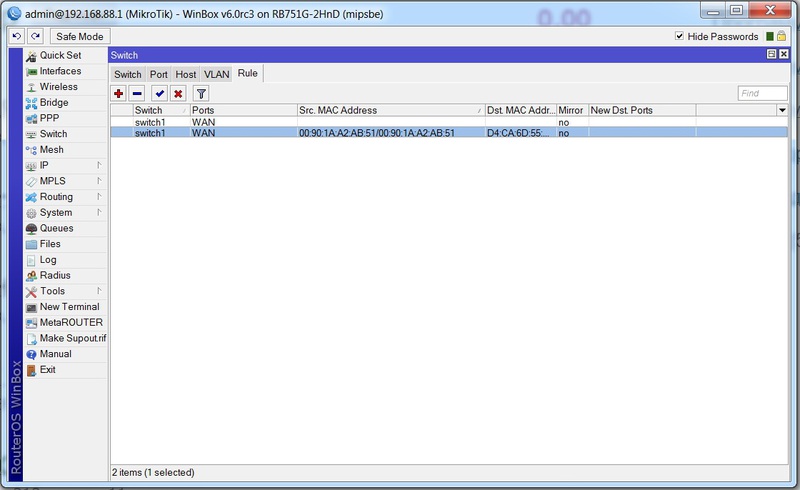This screenshot has width=800, height=490.
Task: Select row with Src MAC 00:90:1A:A2:AB:51
Action: 449,133
